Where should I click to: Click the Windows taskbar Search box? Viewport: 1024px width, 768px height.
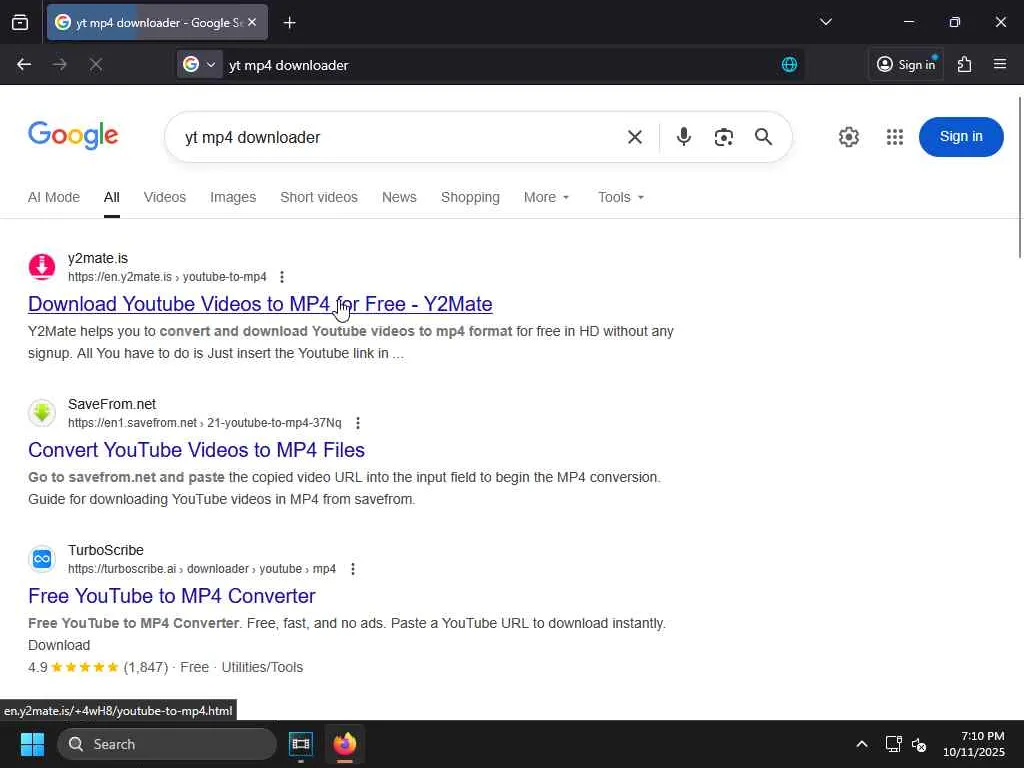pyautogui.click(x=167, y=744)
